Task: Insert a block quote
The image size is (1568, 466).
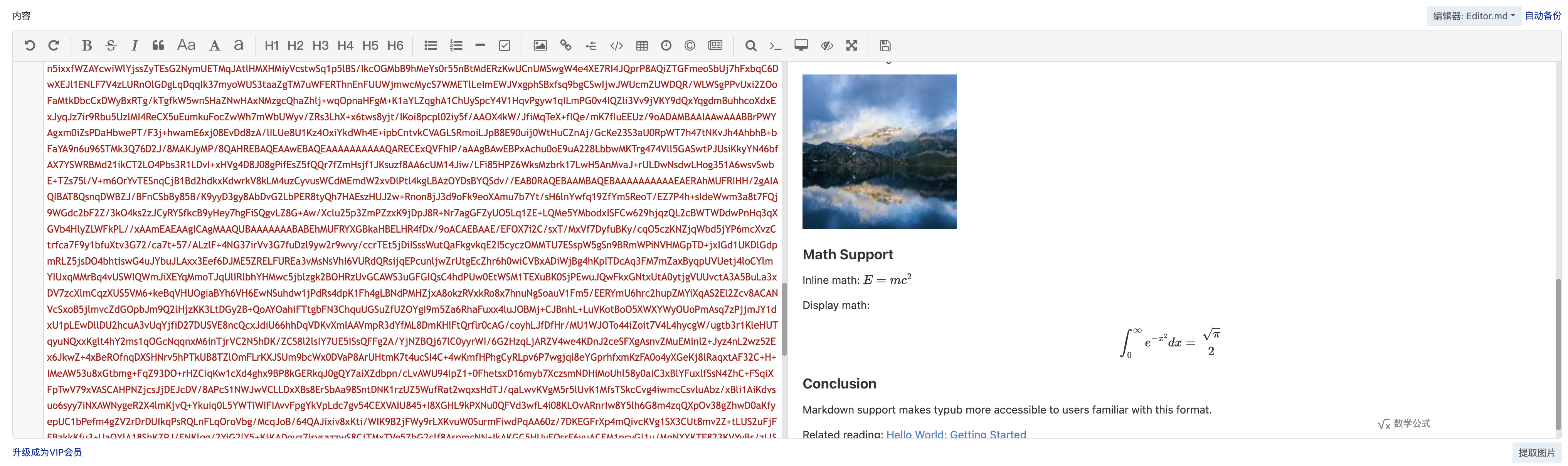Action: [158, 46]
